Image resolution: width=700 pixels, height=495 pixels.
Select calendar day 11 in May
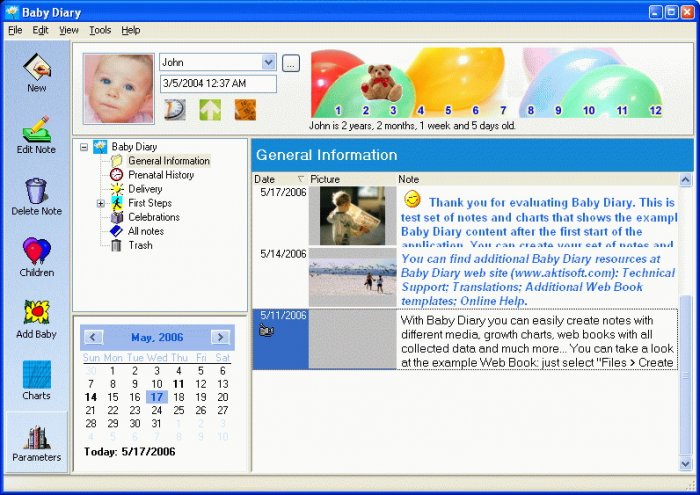click(179, 384)
